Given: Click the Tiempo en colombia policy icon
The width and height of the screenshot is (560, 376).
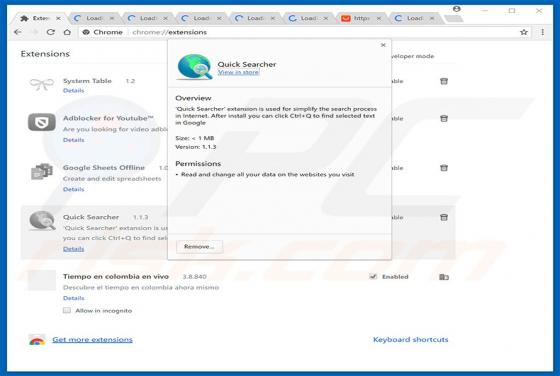Looking at the screenshot, I should point(444,277).
